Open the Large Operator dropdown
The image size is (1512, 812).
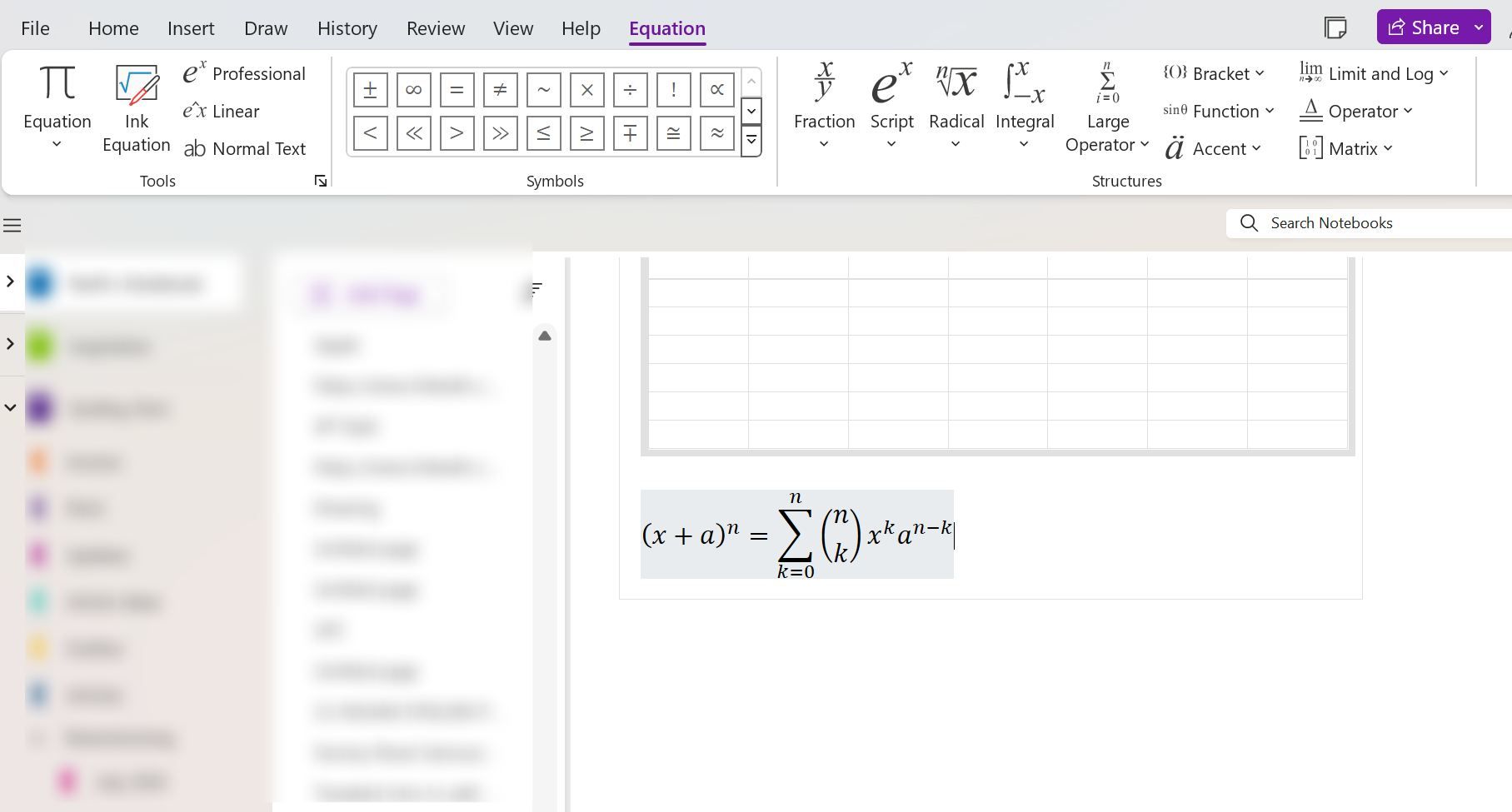1106,108
